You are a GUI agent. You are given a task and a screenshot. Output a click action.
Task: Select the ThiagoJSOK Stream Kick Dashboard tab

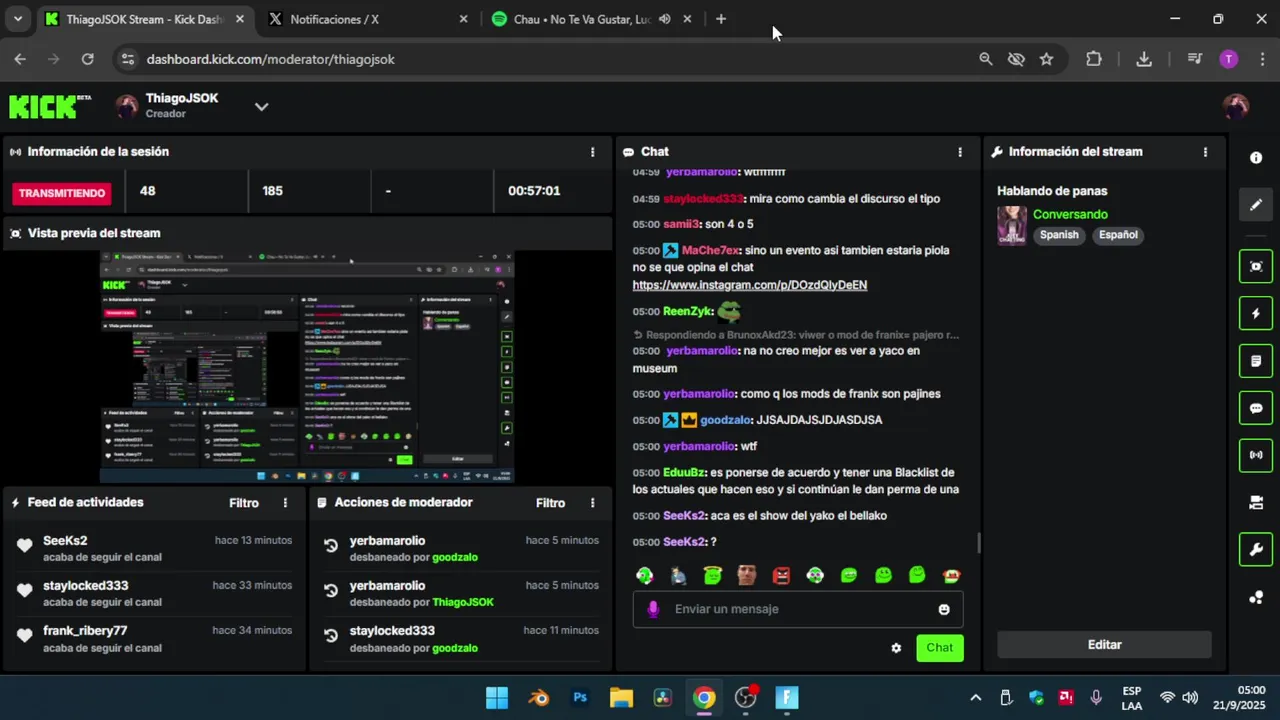[x=145, y=19]
